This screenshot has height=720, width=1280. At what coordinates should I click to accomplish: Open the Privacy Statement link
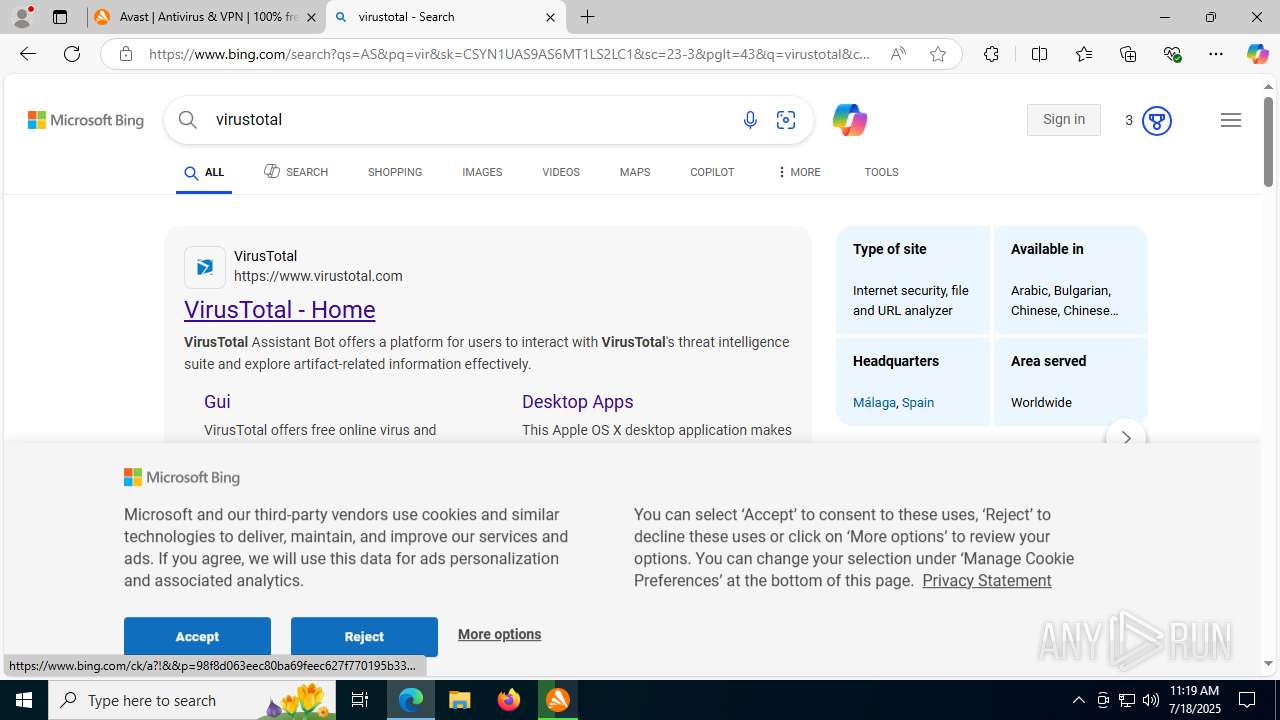point(986,580)
